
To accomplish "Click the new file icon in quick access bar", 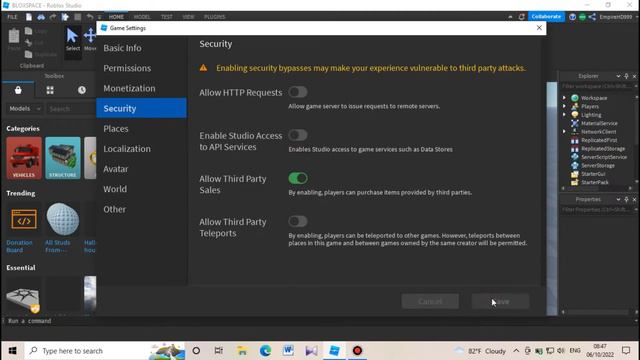I will coord(29,17).
